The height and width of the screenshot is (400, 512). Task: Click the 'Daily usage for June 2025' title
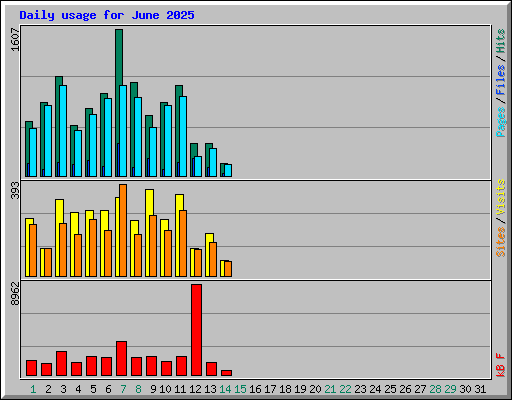107,15
